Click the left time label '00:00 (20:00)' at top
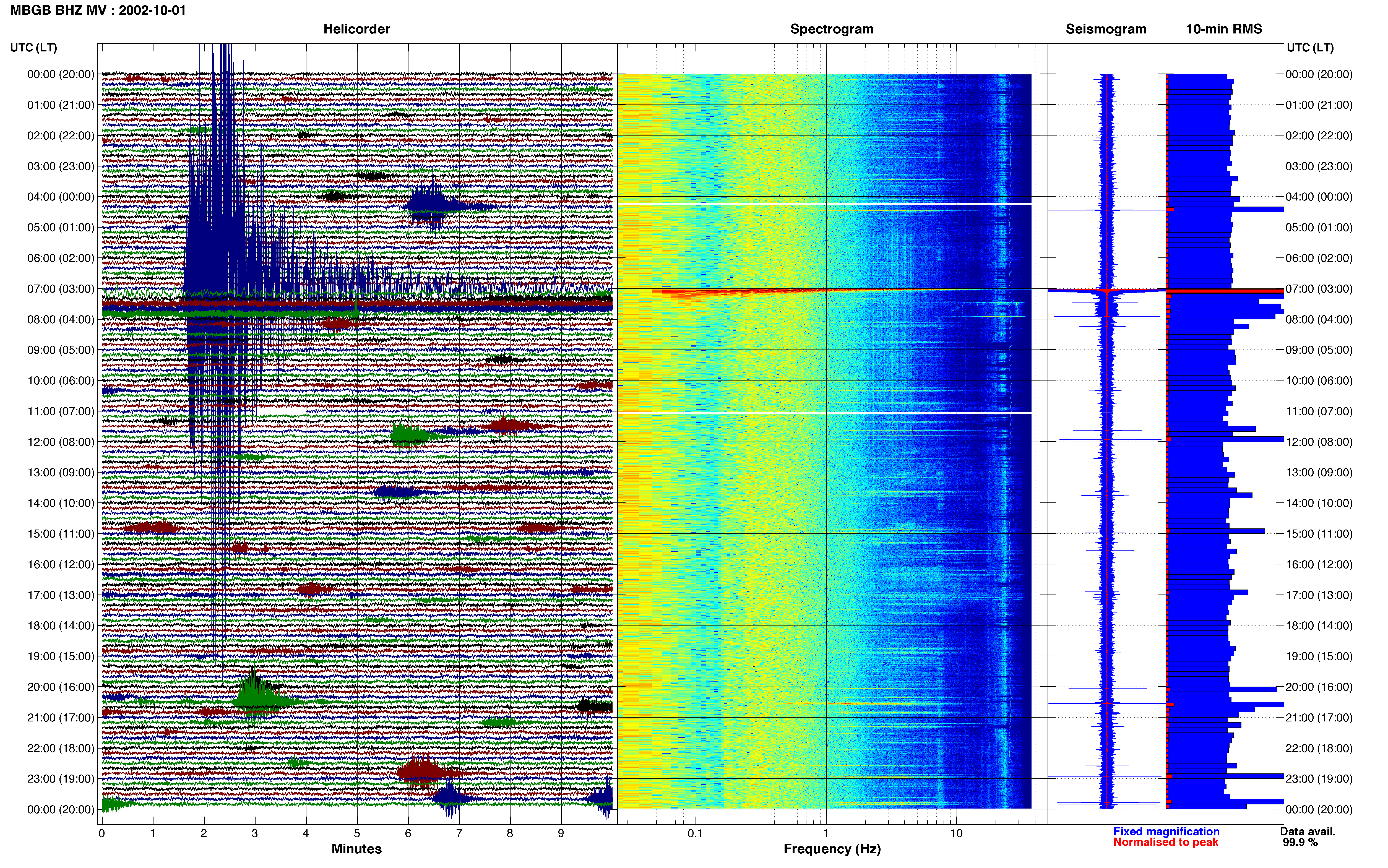This screenshot has width=1388, height=868. point(61,74)
